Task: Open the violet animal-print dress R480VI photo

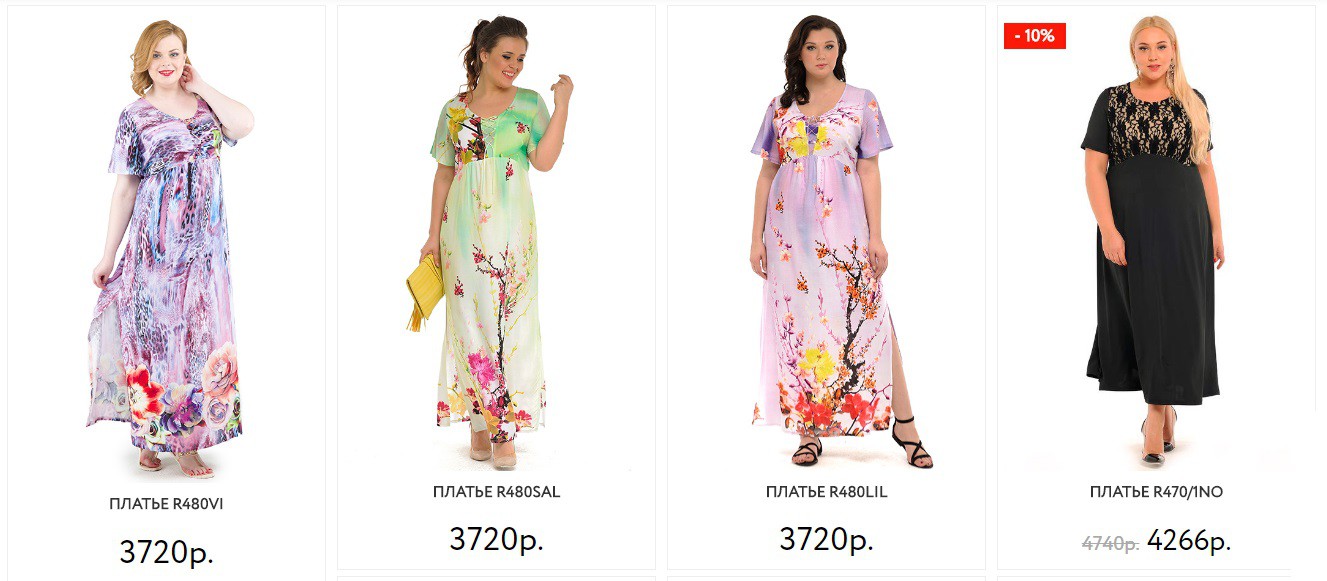Action: (x=166, y=246)
